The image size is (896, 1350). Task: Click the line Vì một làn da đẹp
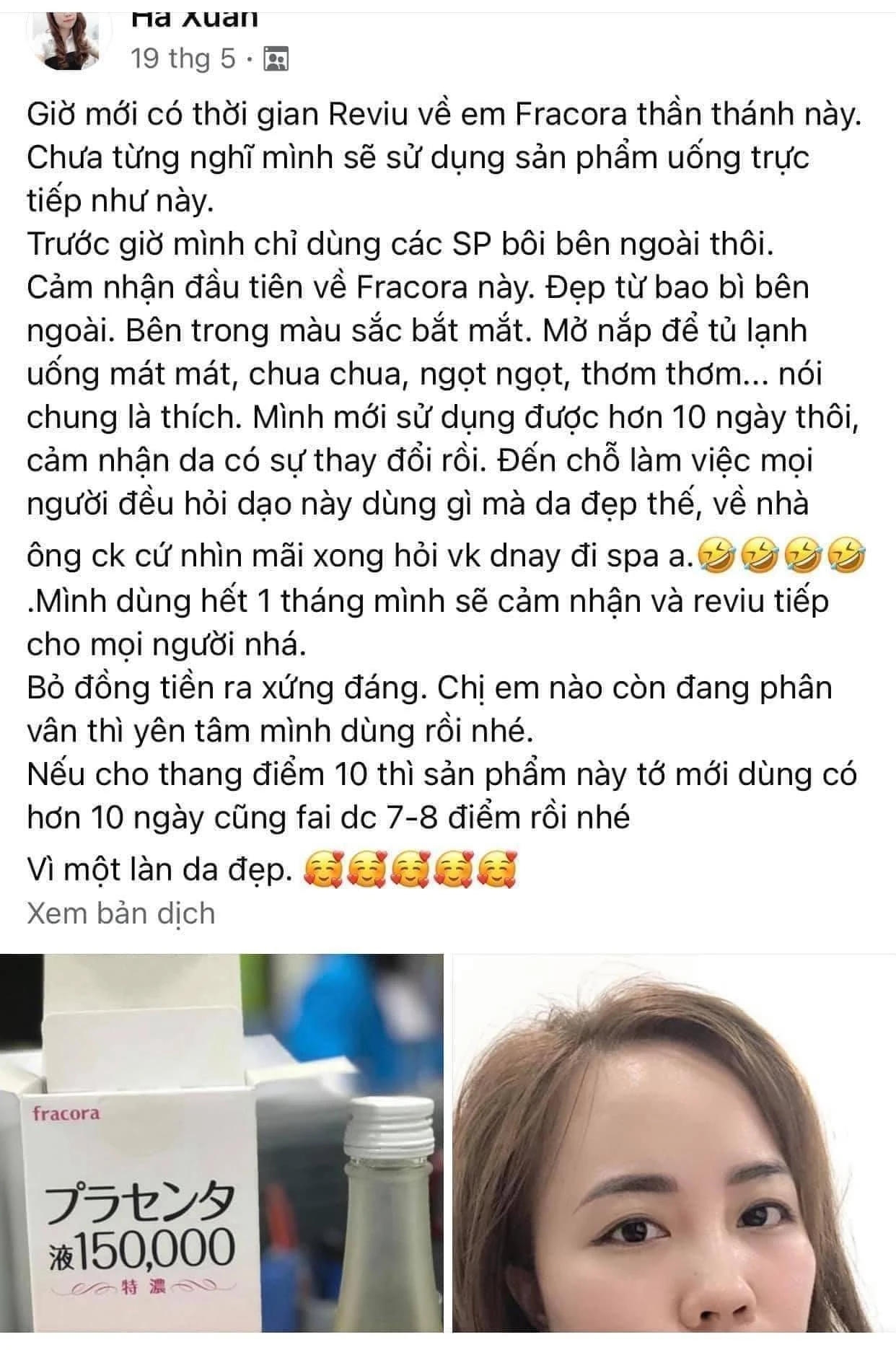pos(159,869)
